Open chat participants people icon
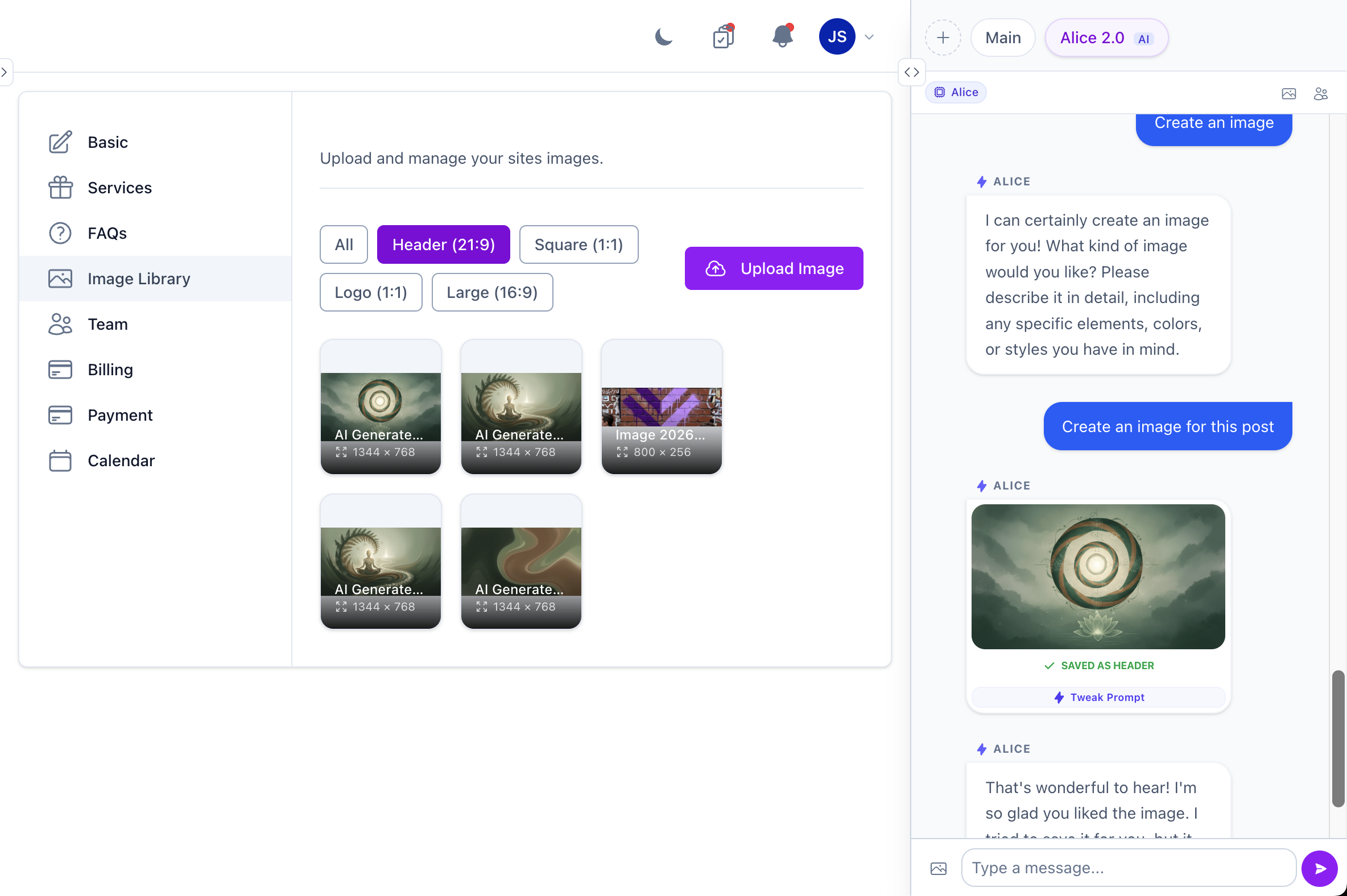 click(1320, 93)
